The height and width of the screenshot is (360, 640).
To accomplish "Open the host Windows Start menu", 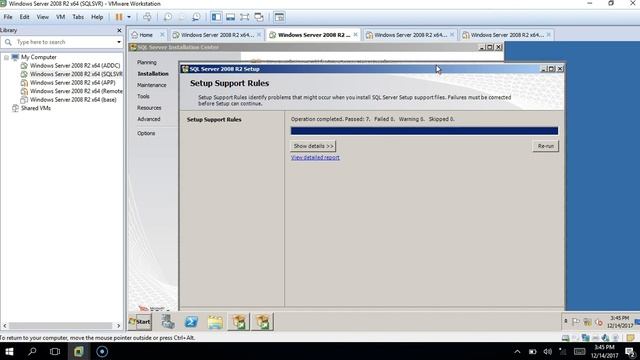I will click(x=9, y=351).
